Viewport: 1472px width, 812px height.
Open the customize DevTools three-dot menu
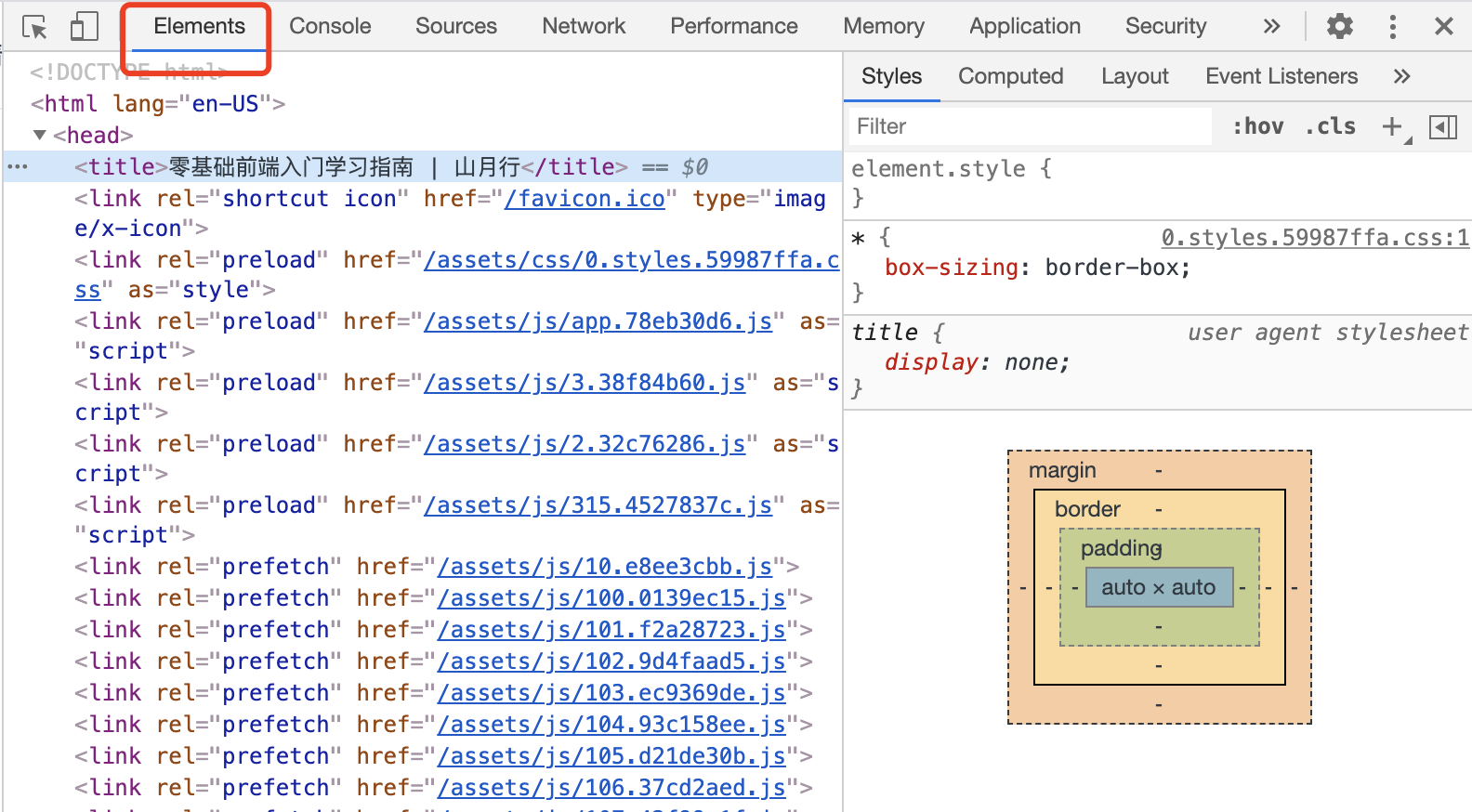1392,26
